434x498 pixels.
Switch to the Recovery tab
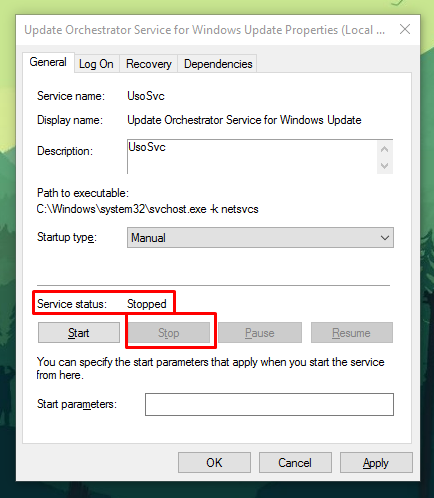coord(149,64)
